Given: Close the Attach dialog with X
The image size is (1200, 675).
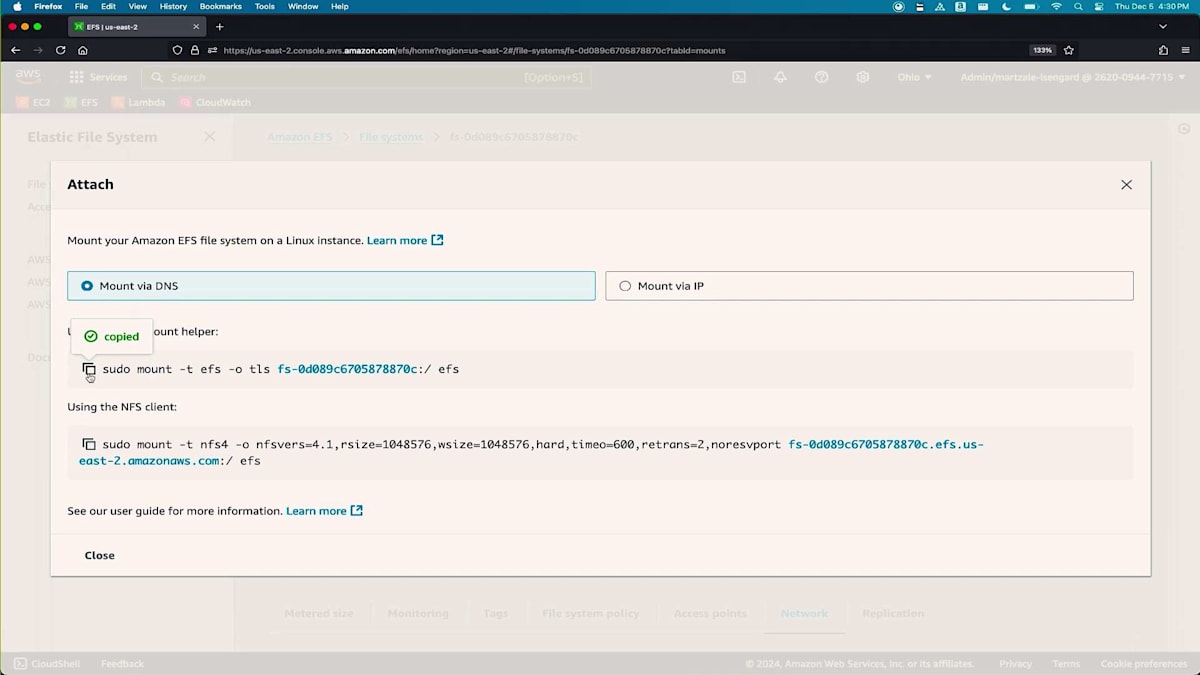Looking at the screenshot, I should 1126,185.
